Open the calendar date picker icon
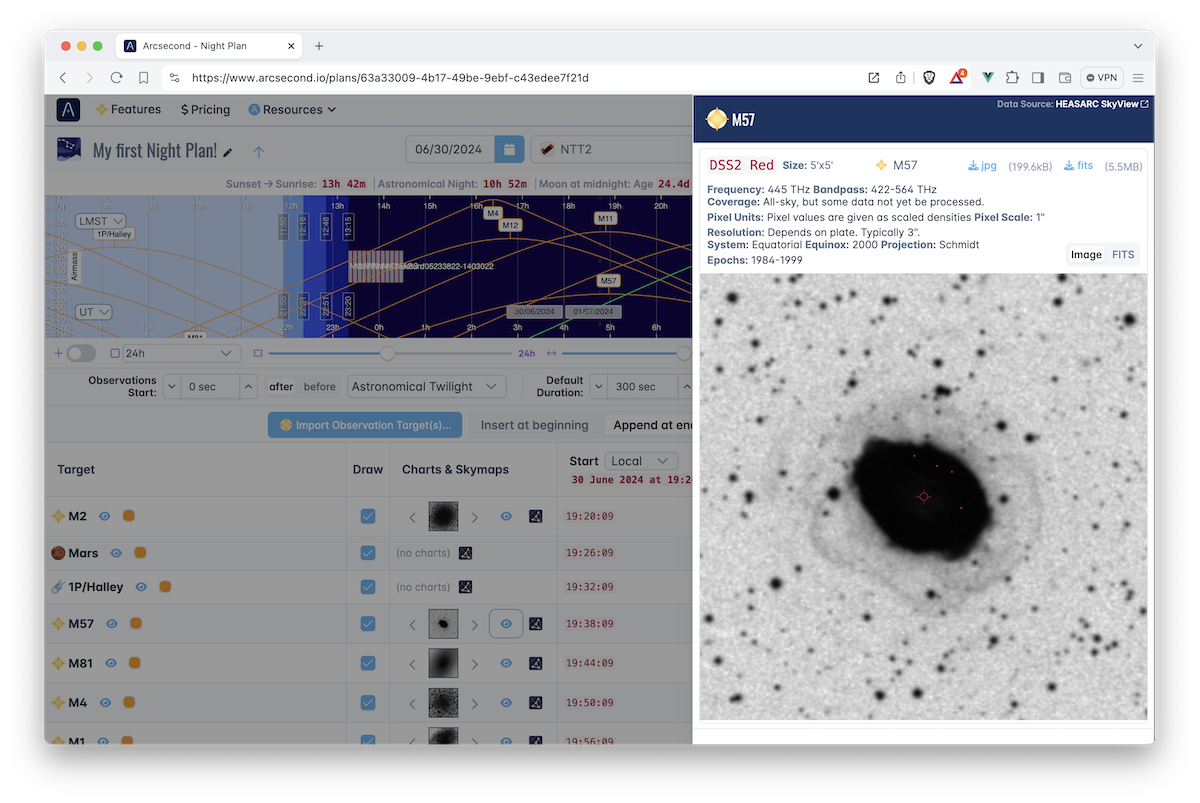This screenshot has height=803, width=1200. click(508, 150)
